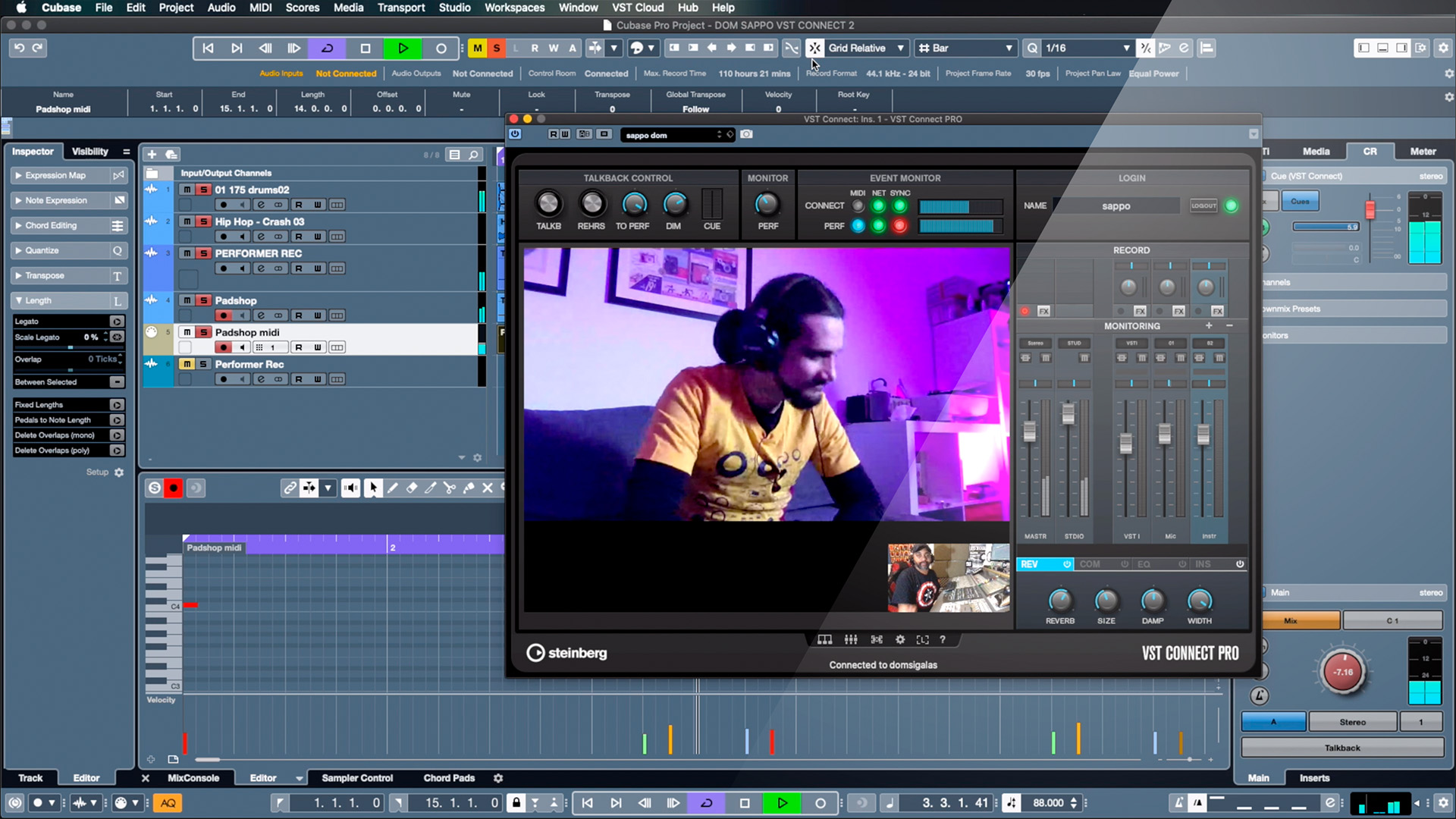The height and width of the screenshot is (819, 1456).
Task: Click the Delete Overlaps (mono) apply button
Action: pyautogui.click(x=117, y=435)
